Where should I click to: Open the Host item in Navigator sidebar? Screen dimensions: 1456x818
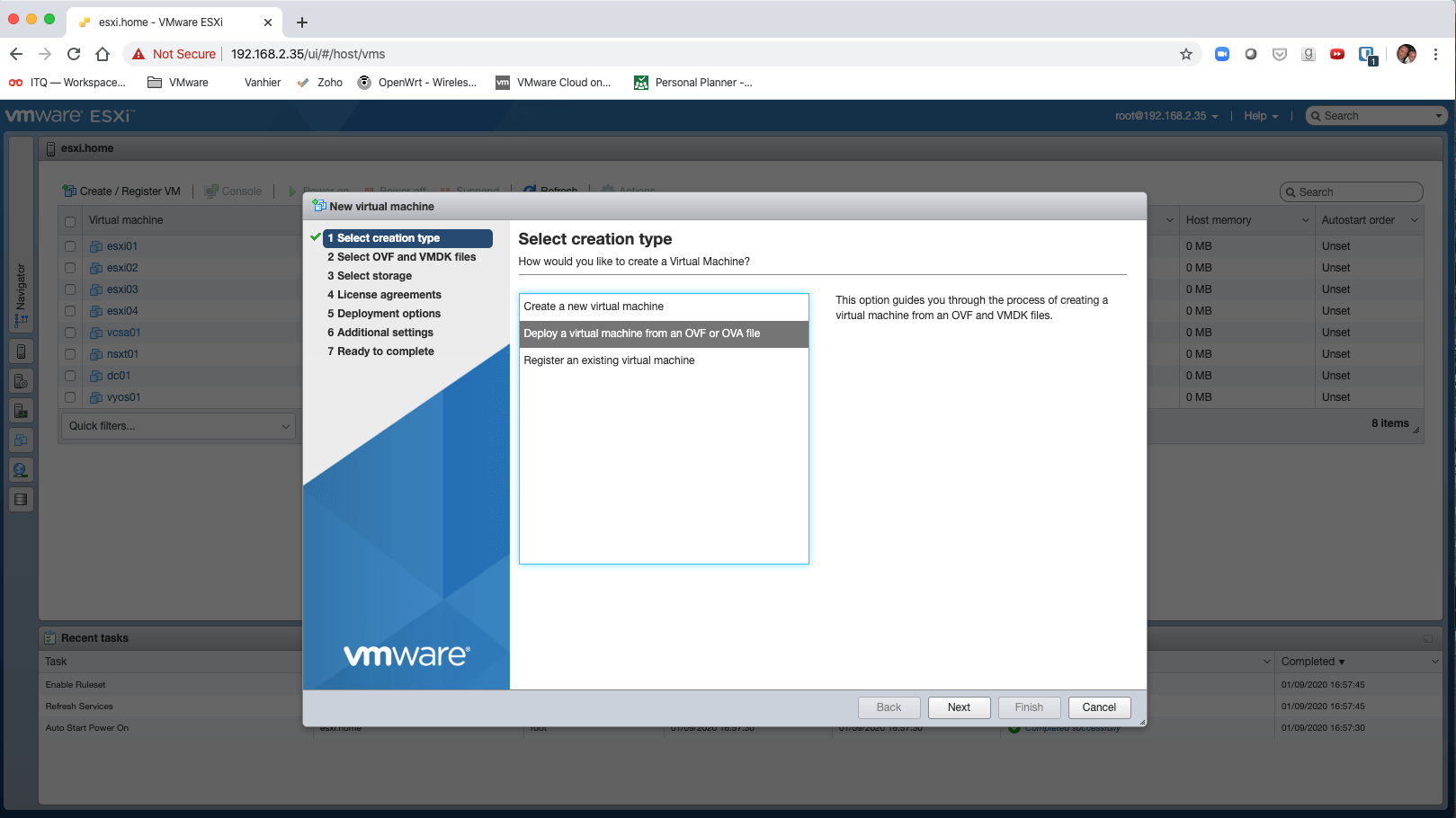pos(21,351)
